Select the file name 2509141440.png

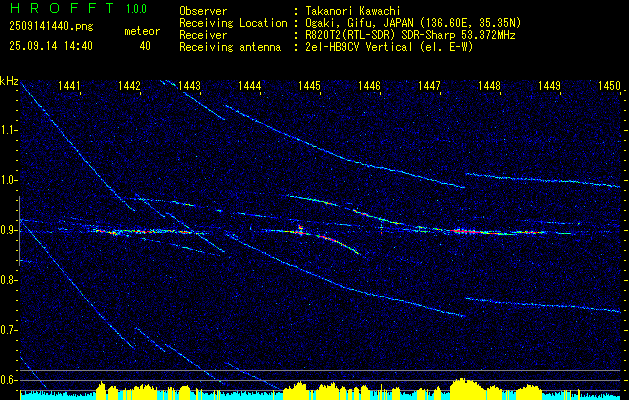(51, 27)
